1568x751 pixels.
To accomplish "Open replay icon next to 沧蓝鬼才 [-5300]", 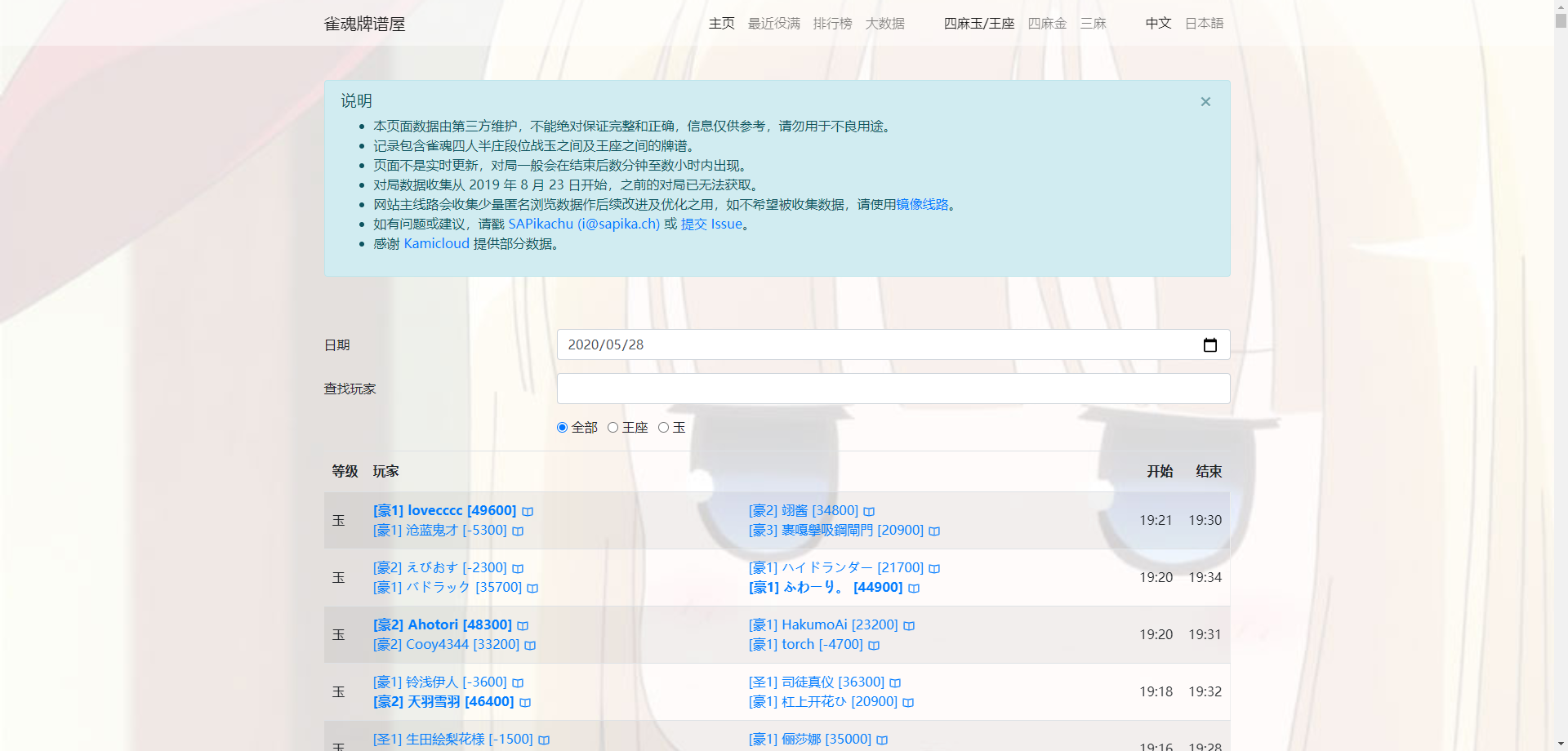I will [518, 531].
